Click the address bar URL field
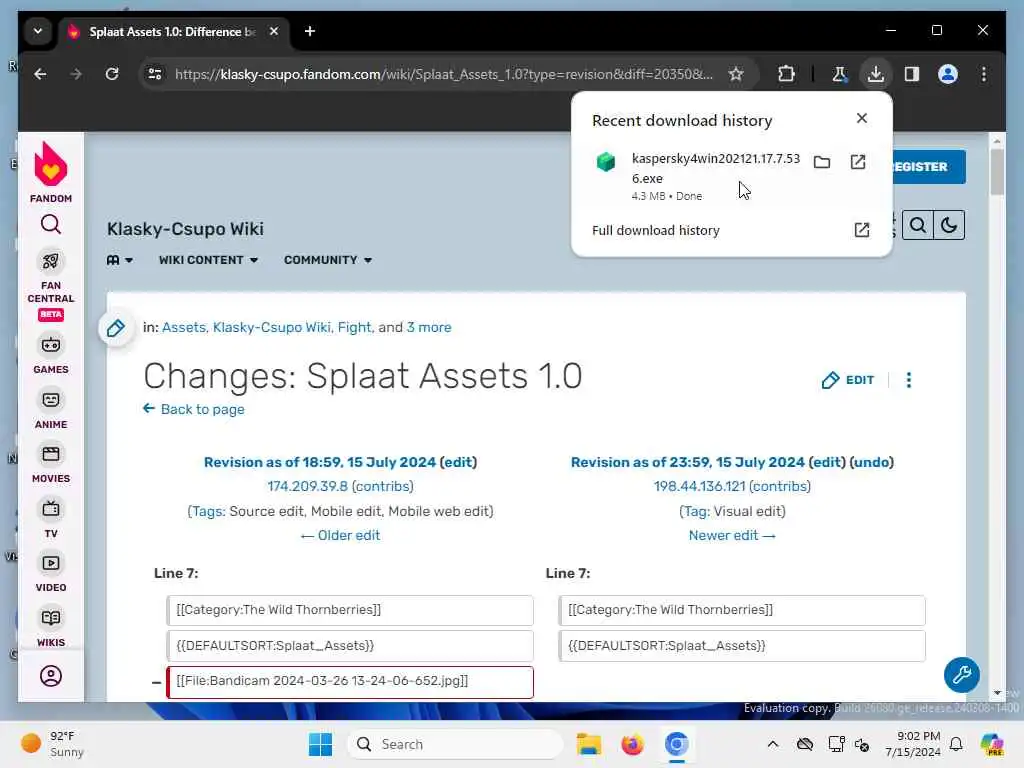The width and height of the screenshot is (1024, 768). [444, 74]
